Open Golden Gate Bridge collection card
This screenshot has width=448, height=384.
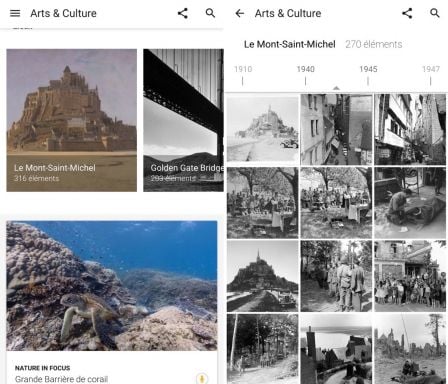click(x=183, y=120)
